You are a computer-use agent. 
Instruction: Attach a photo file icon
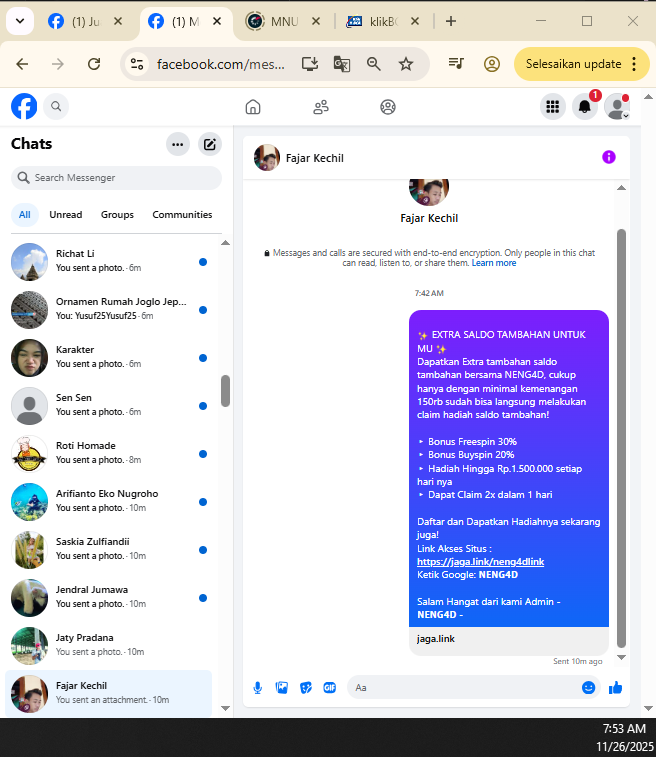point(282,687)
